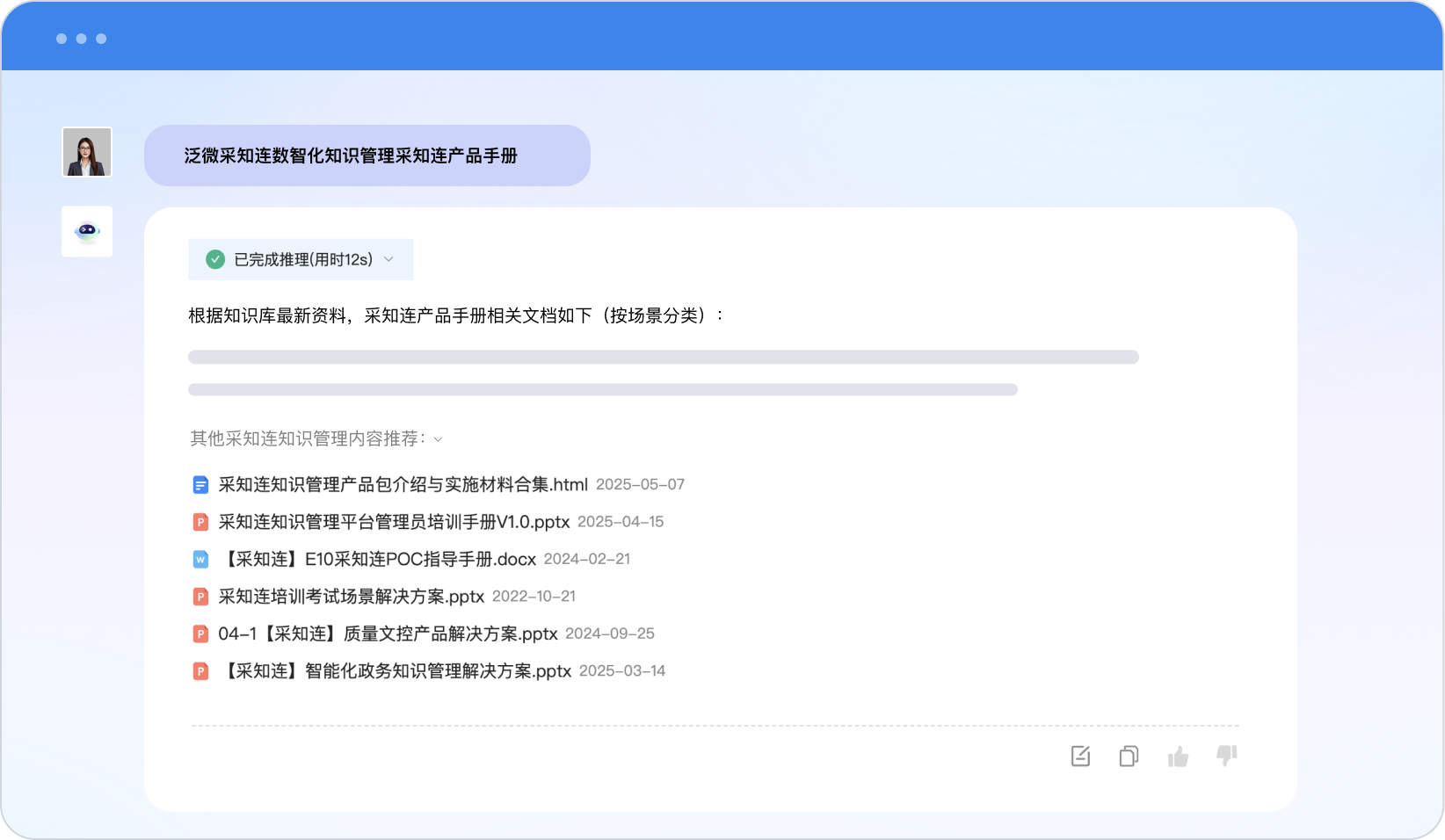Click the edit response icon
Screen dimensions: 1445x840
[1080, 756]
